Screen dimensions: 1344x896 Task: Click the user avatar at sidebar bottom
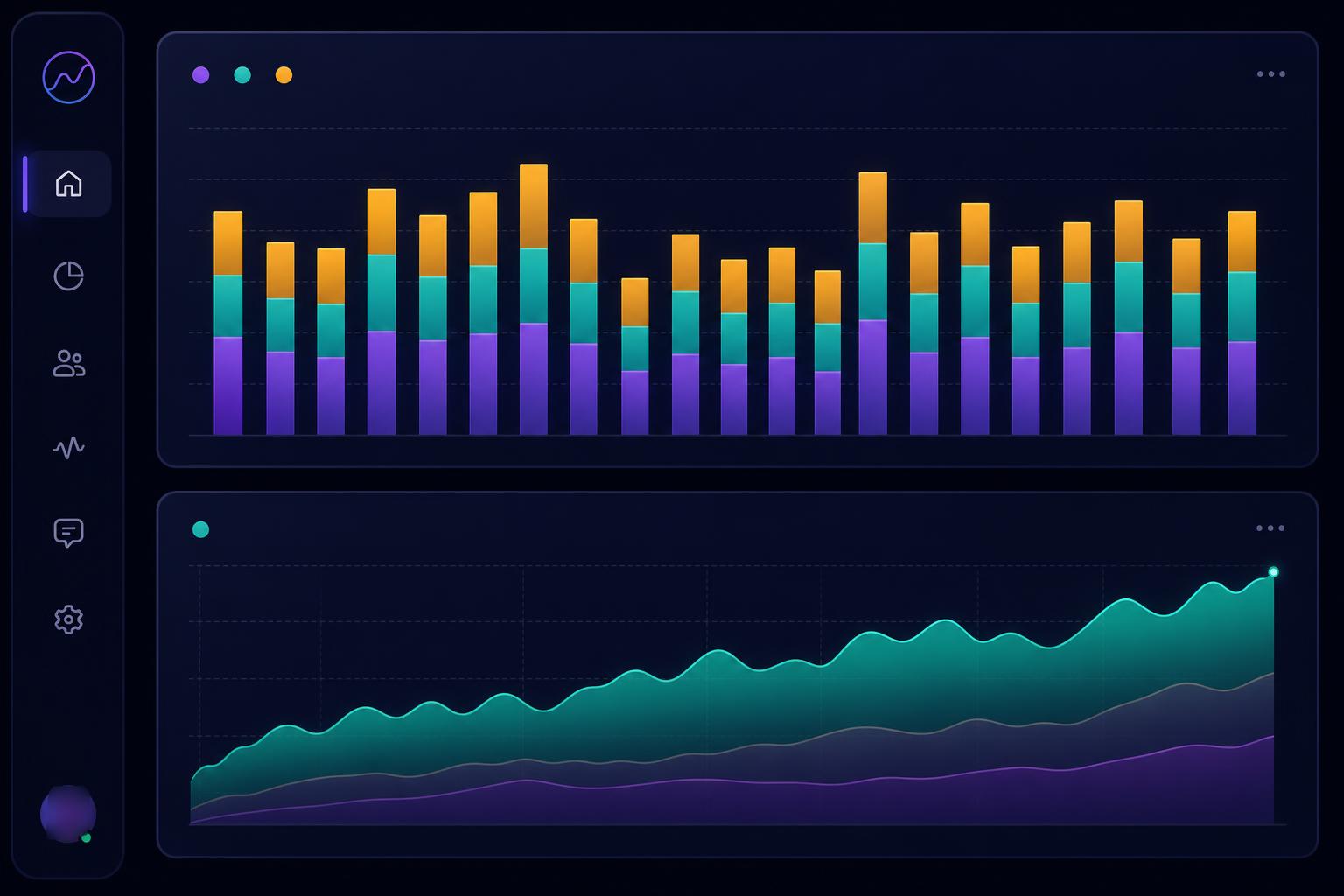pos(68,814)
